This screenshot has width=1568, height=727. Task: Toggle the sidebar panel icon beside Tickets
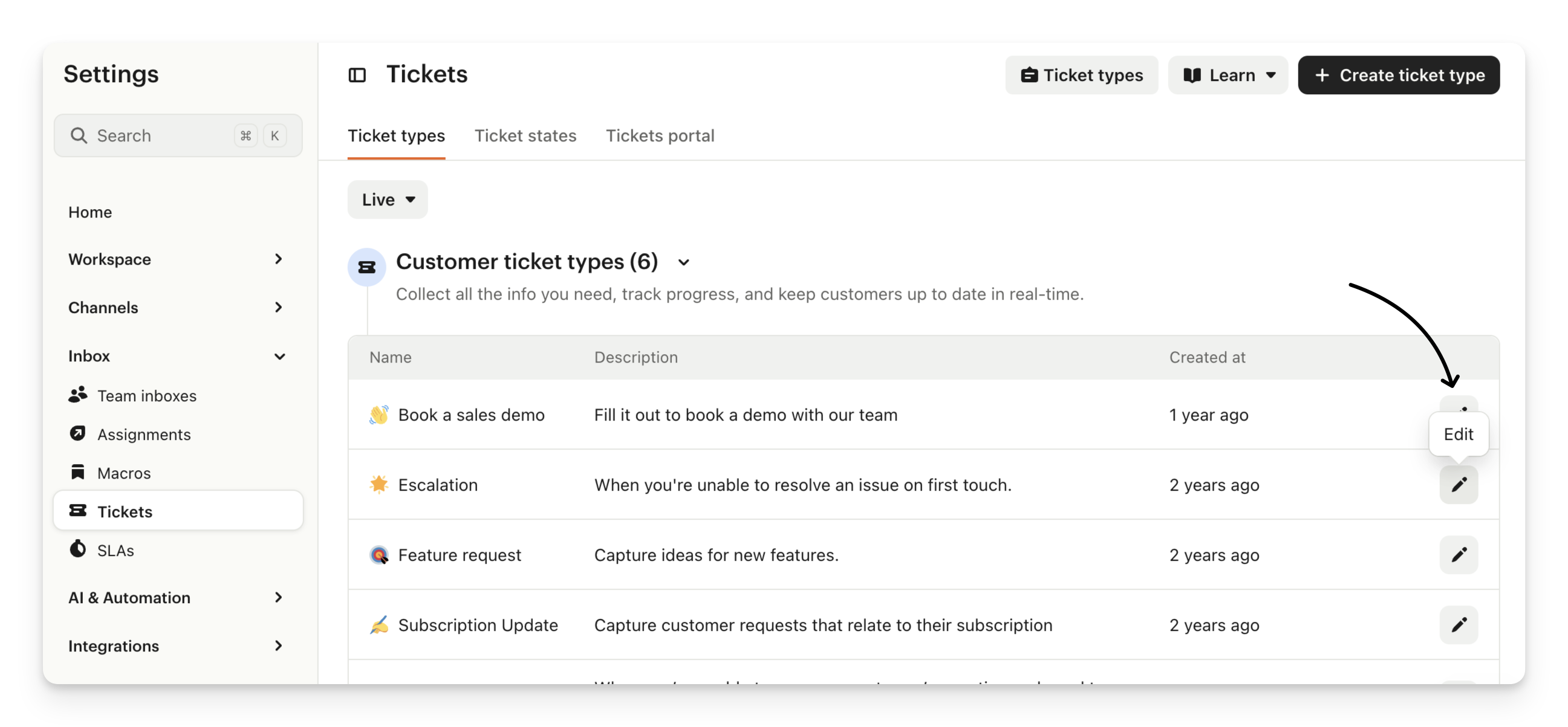(x=357, y=75)
